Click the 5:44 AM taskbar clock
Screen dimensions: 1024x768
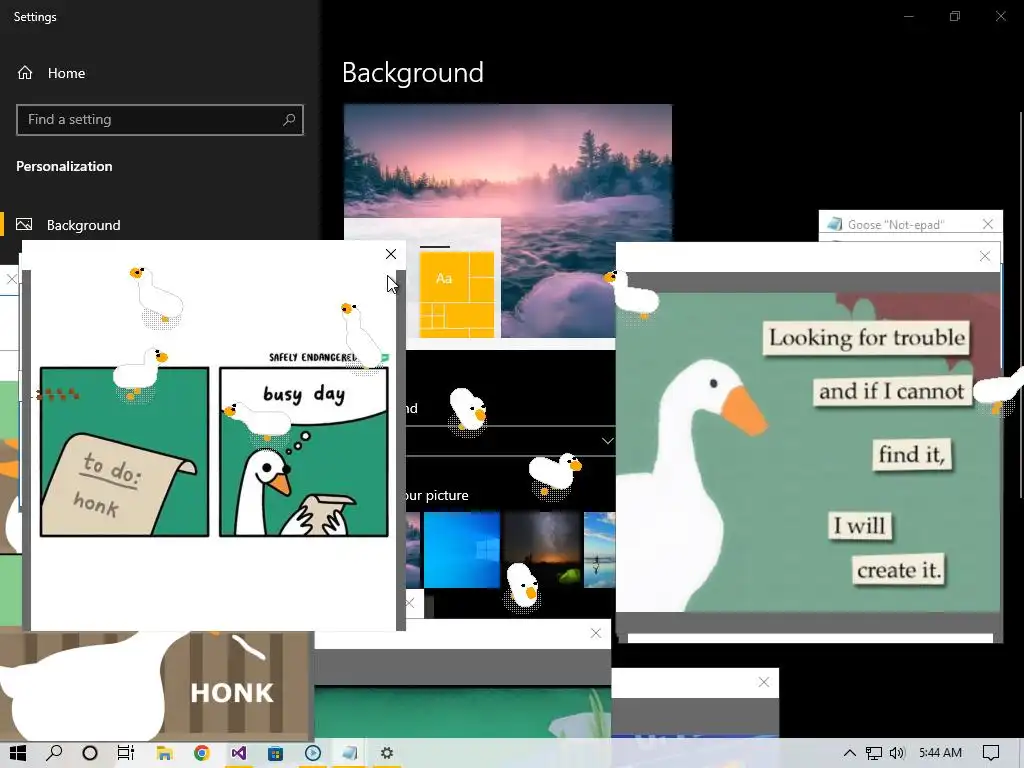940,753
